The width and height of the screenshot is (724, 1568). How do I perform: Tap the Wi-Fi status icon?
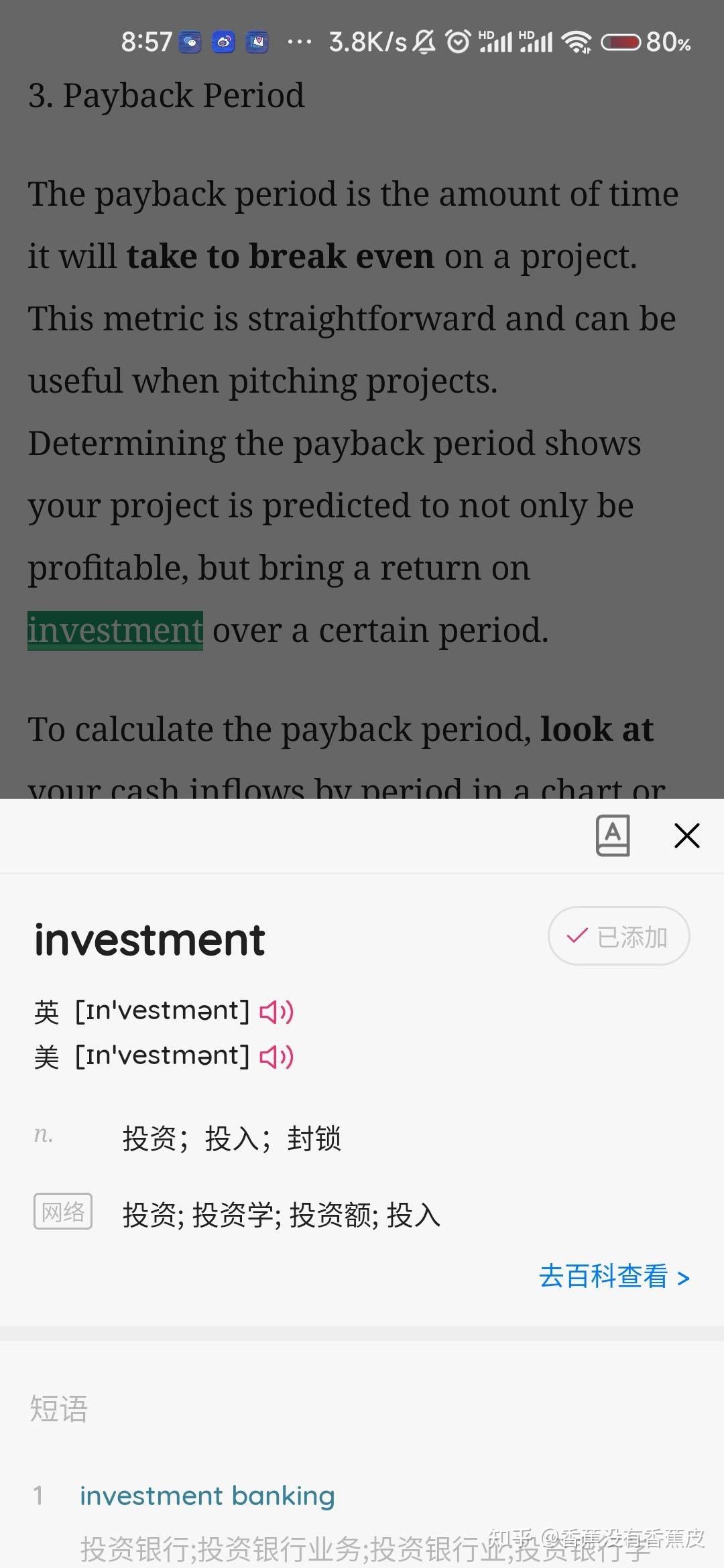[x=577, y=42]
